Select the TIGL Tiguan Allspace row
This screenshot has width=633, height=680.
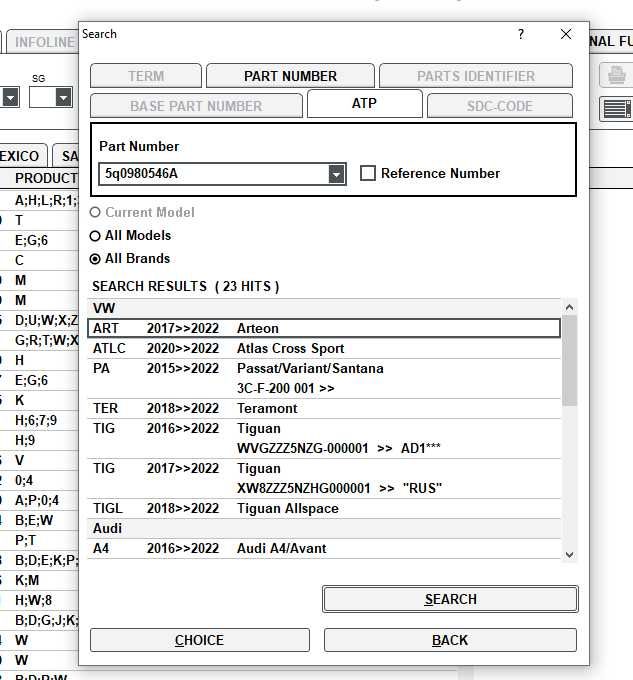coord(324,508)
